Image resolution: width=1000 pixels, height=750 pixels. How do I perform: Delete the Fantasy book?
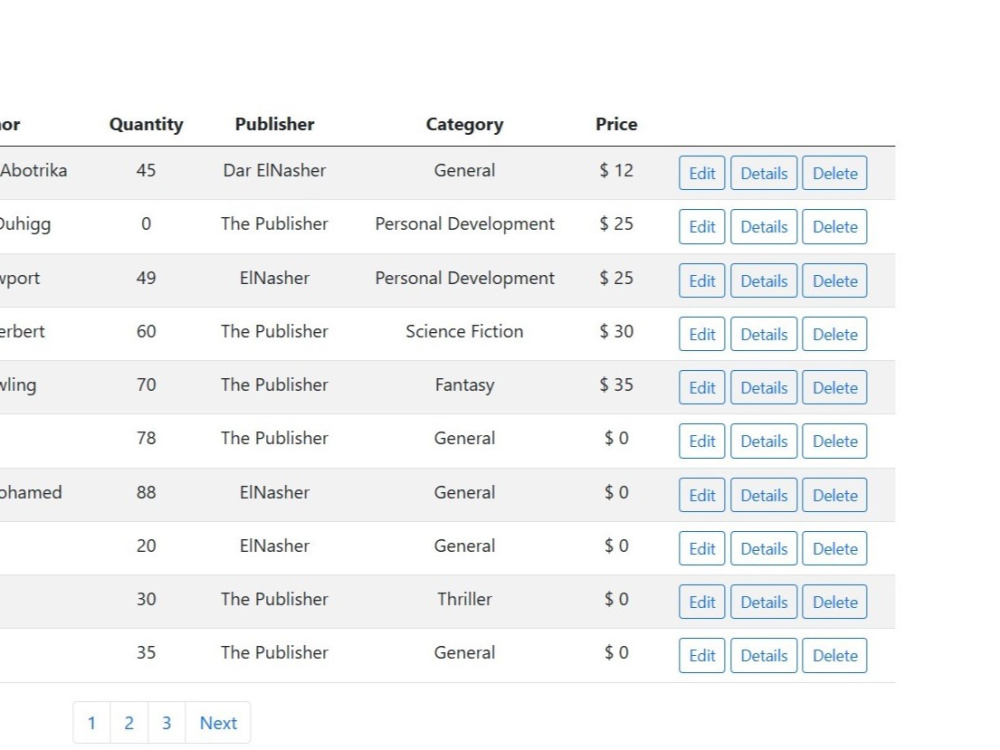[834, 388]
